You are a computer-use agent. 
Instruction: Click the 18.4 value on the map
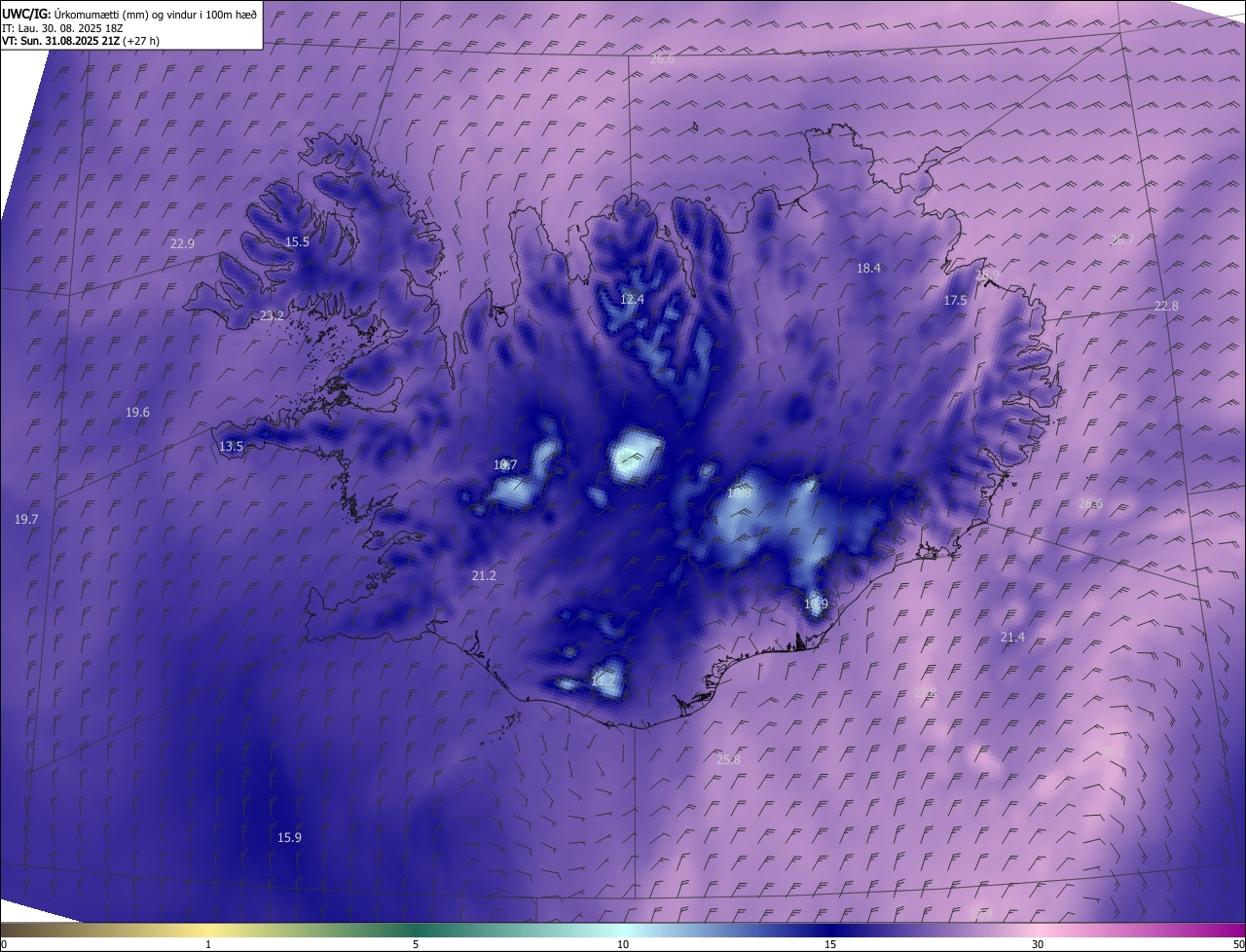click(x=868, y=268)
